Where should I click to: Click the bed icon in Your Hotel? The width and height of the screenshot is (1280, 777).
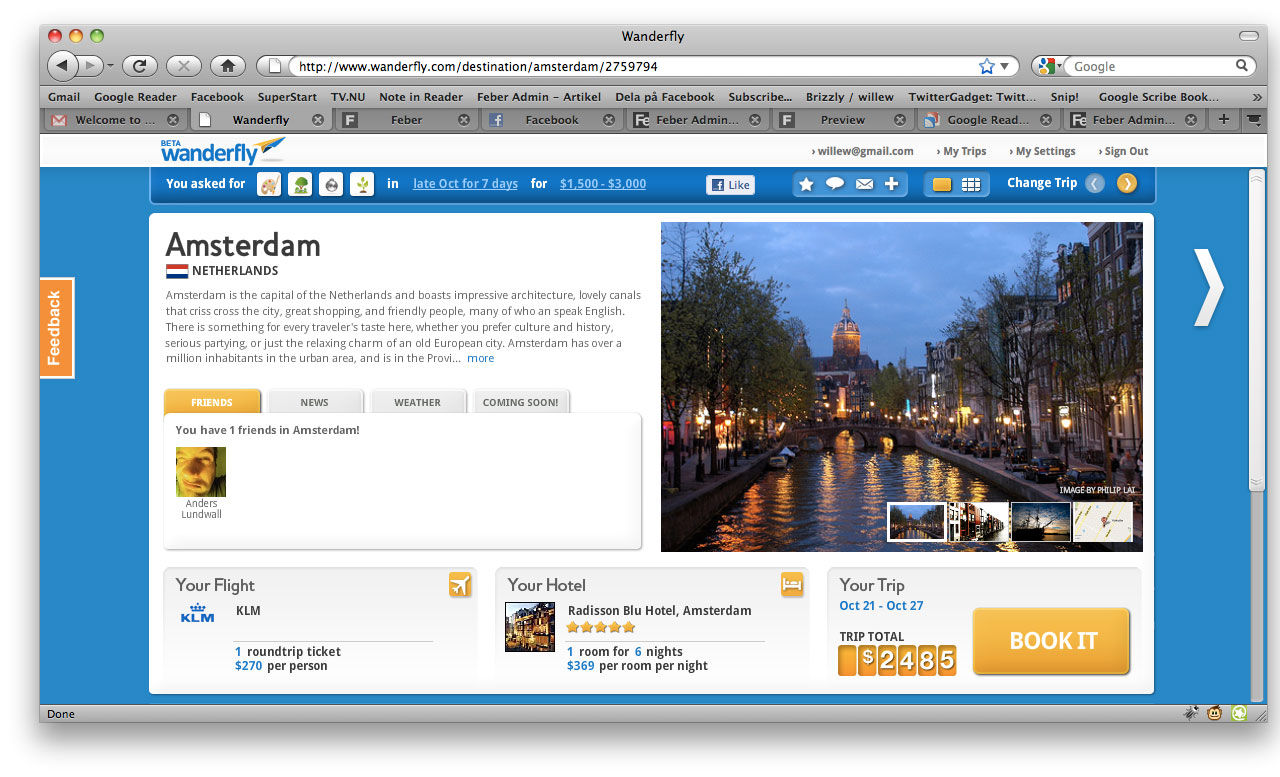pyautogui.click(x=792, y=585)
